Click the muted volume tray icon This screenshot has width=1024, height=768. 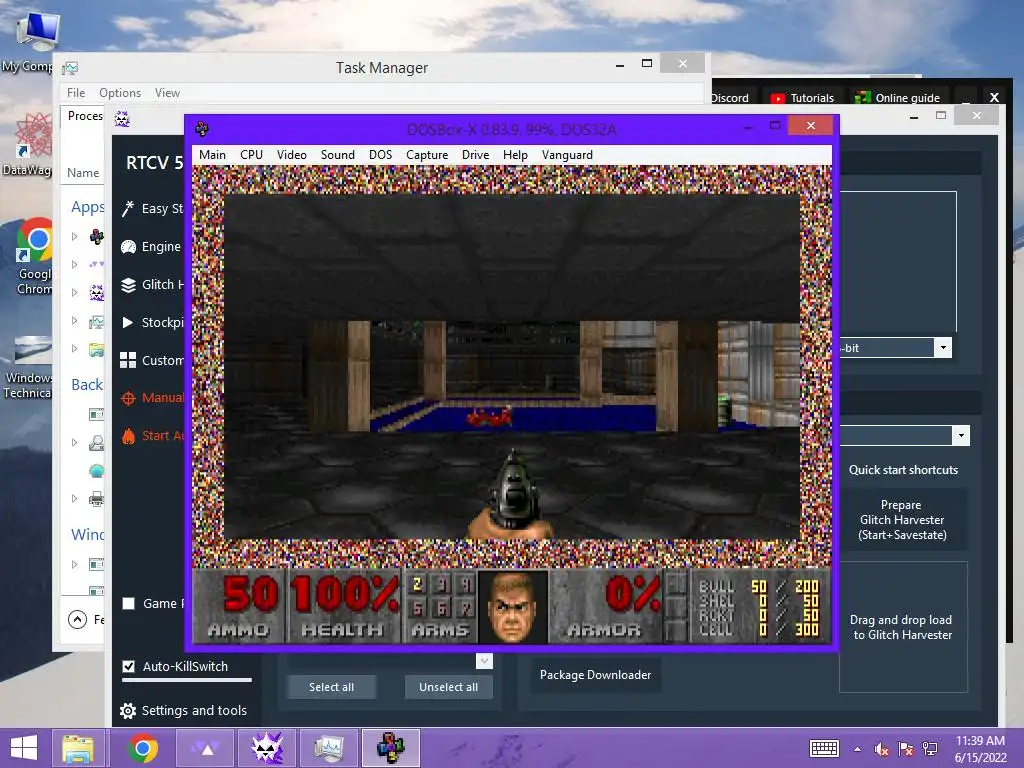tap(882, 749)
